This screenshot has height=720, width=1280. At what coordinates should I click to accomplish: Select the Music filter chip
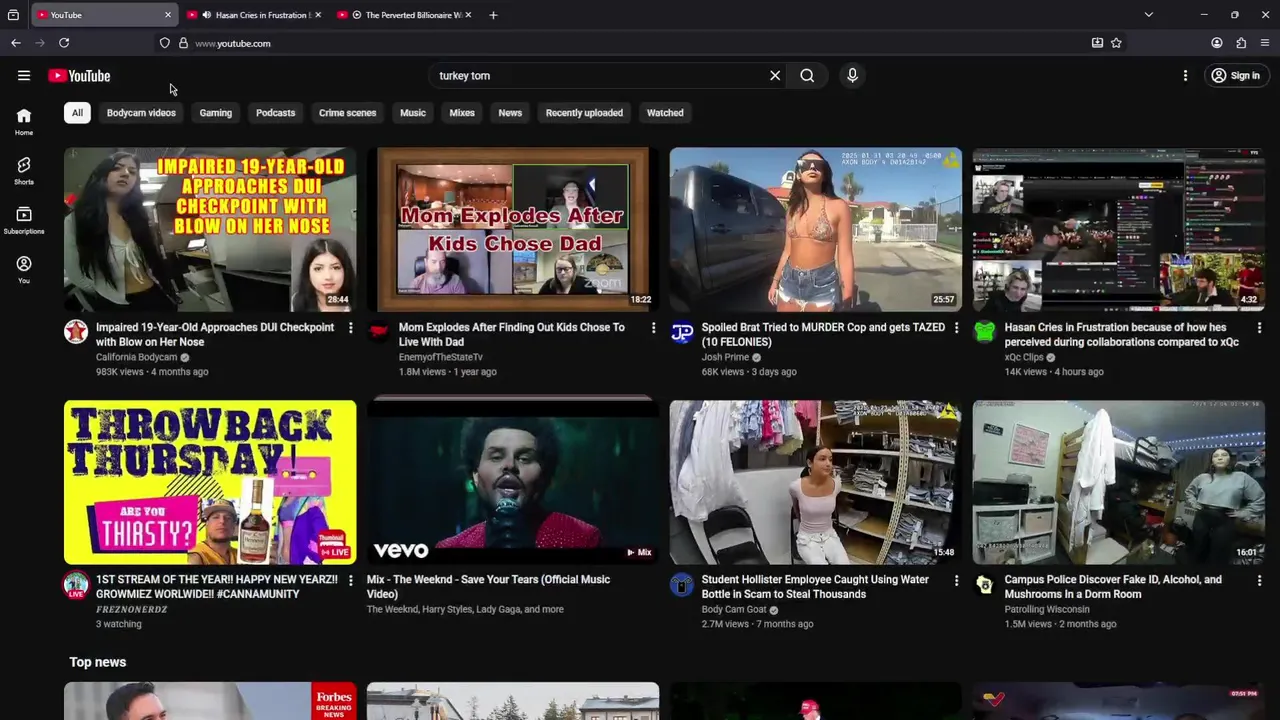tap(413, 113)
